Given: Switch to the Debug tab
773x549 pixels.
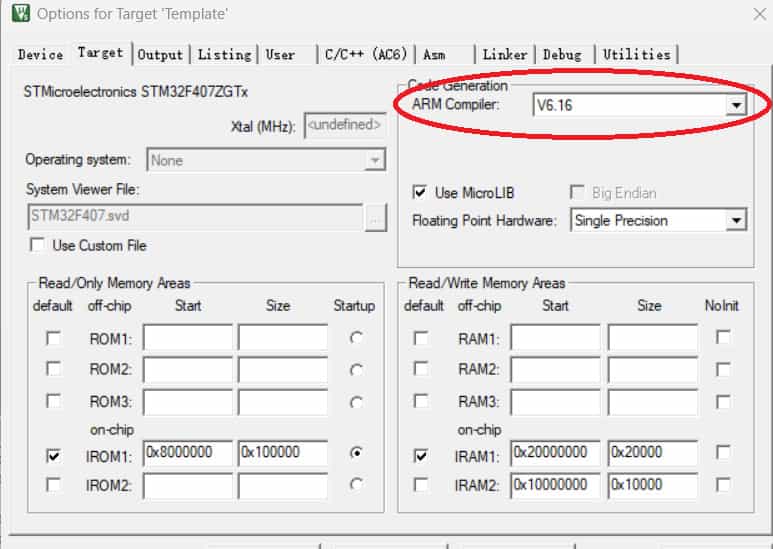Looking at the screenshot, I should click(562, 54).
